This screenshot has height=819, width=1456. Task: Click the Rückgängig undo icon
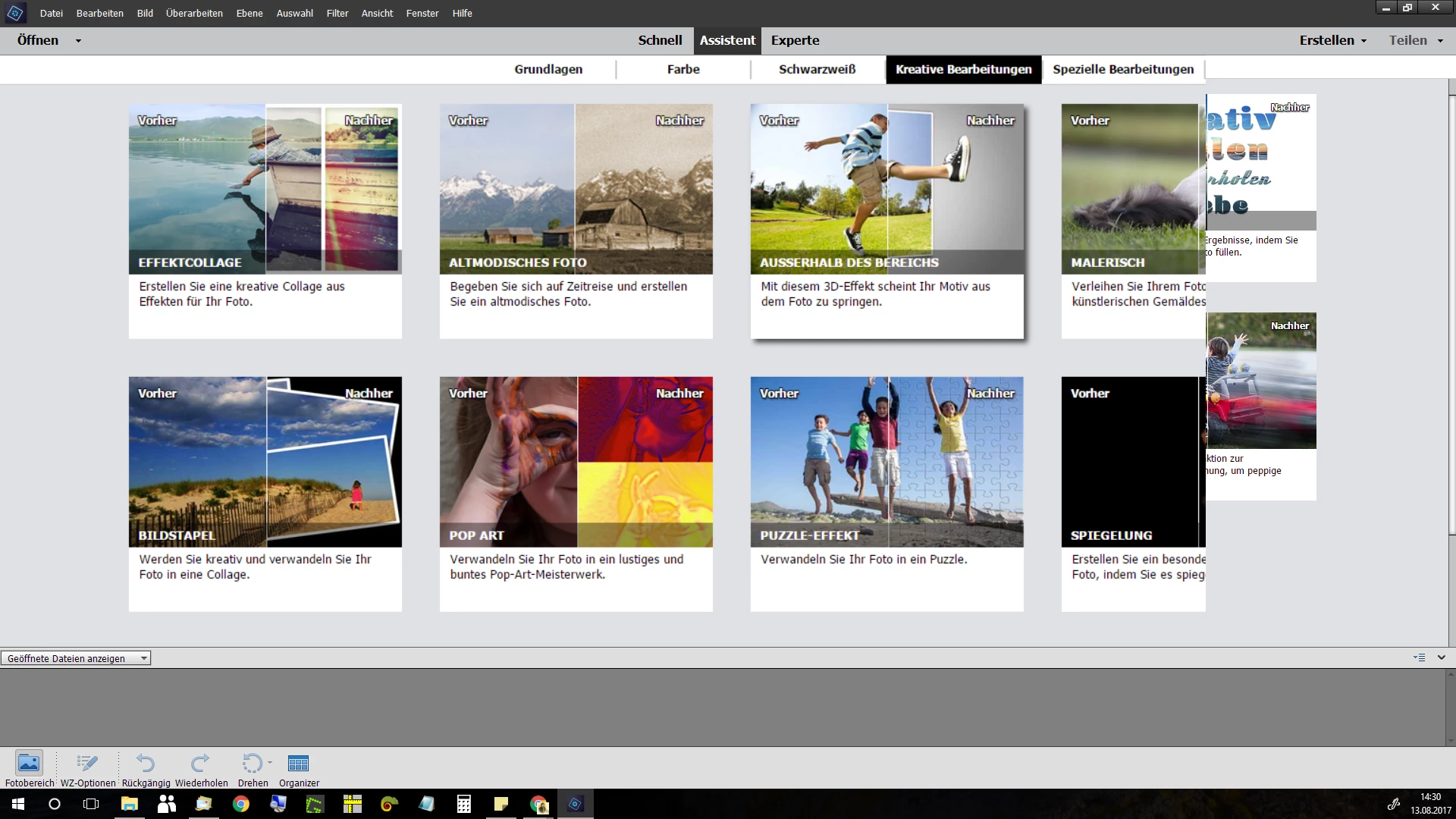(146, 763)
